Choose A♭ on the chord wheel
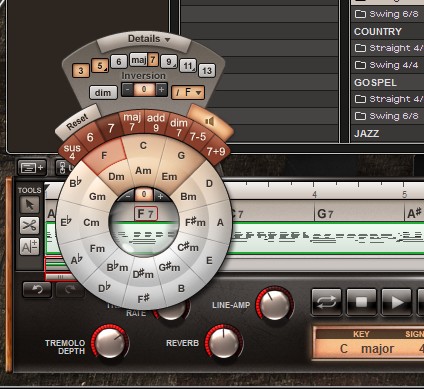This screenshot has width=424, height=389. [x=77, y=259]
